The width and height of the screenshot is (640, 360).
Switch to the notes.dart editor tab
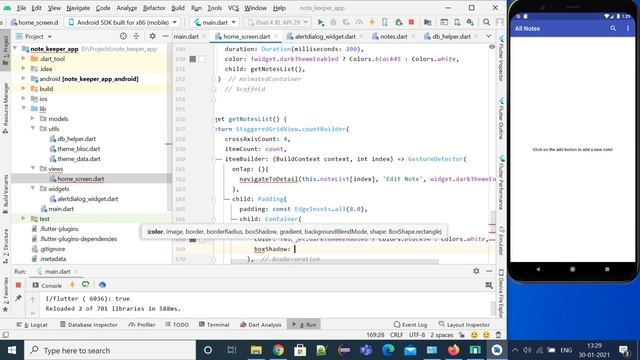click(x=393, y=36)
